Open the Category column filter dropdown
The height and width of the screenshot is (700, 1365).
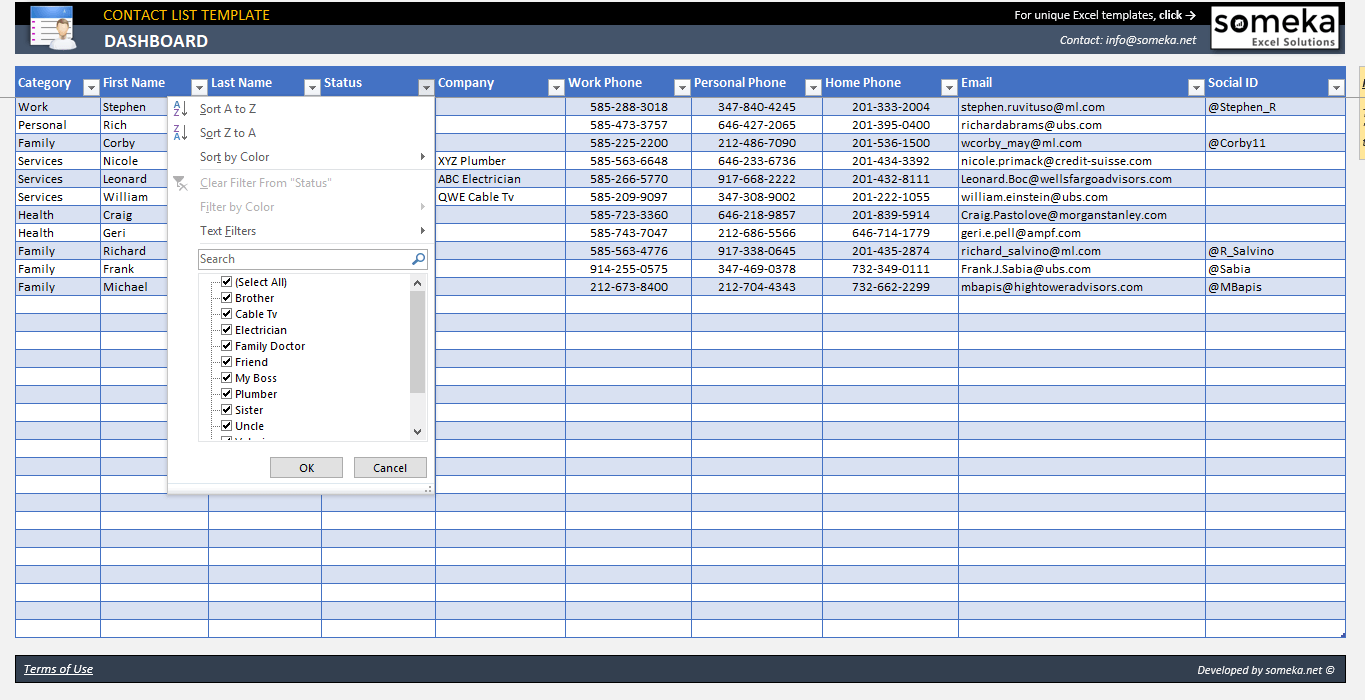tap(90, 86)
